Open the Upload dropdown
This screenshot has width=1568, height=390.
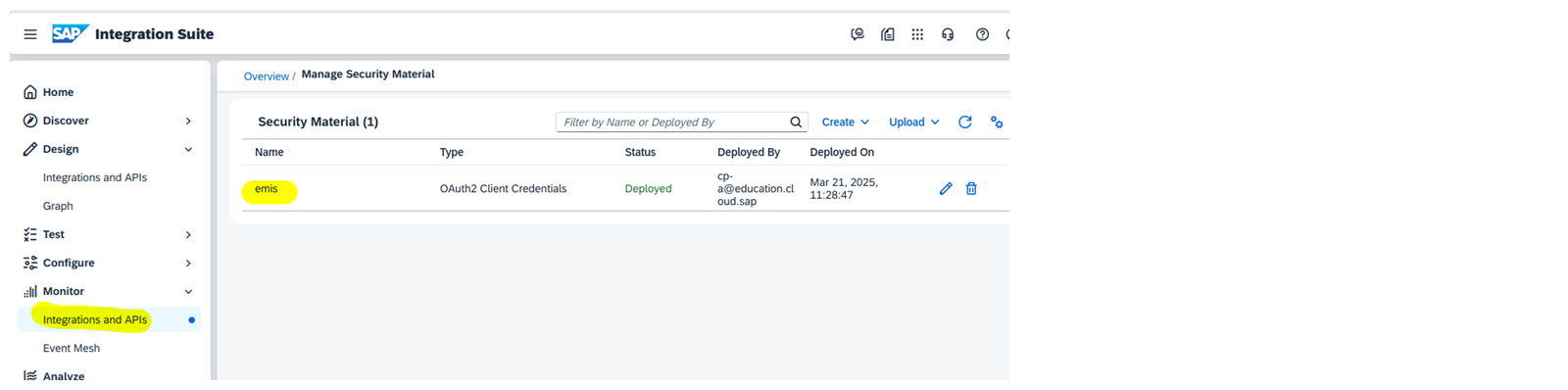(913, 122)
